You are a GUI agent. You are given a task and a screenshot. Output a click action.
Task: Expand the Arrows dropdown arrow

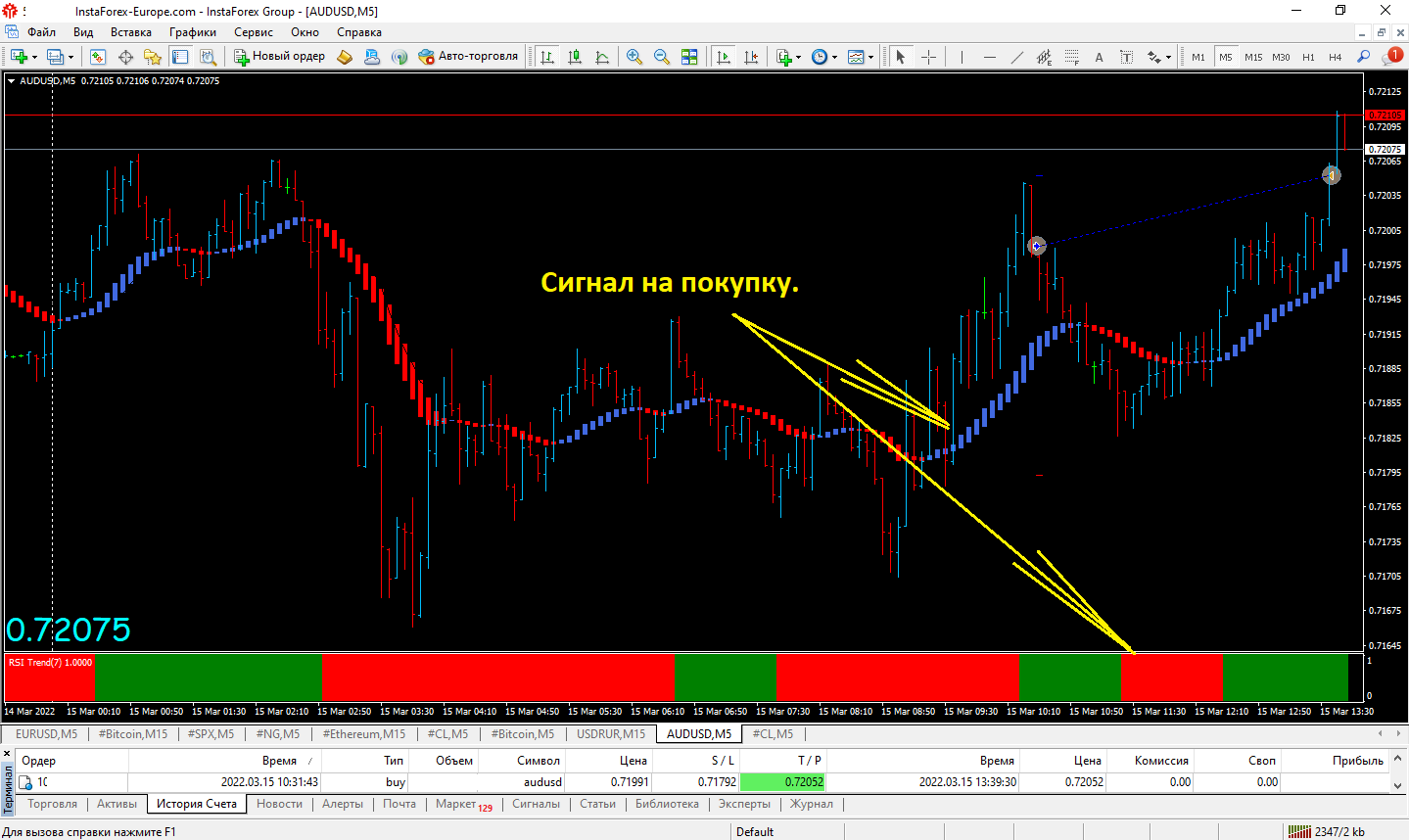coord(1168,57)
